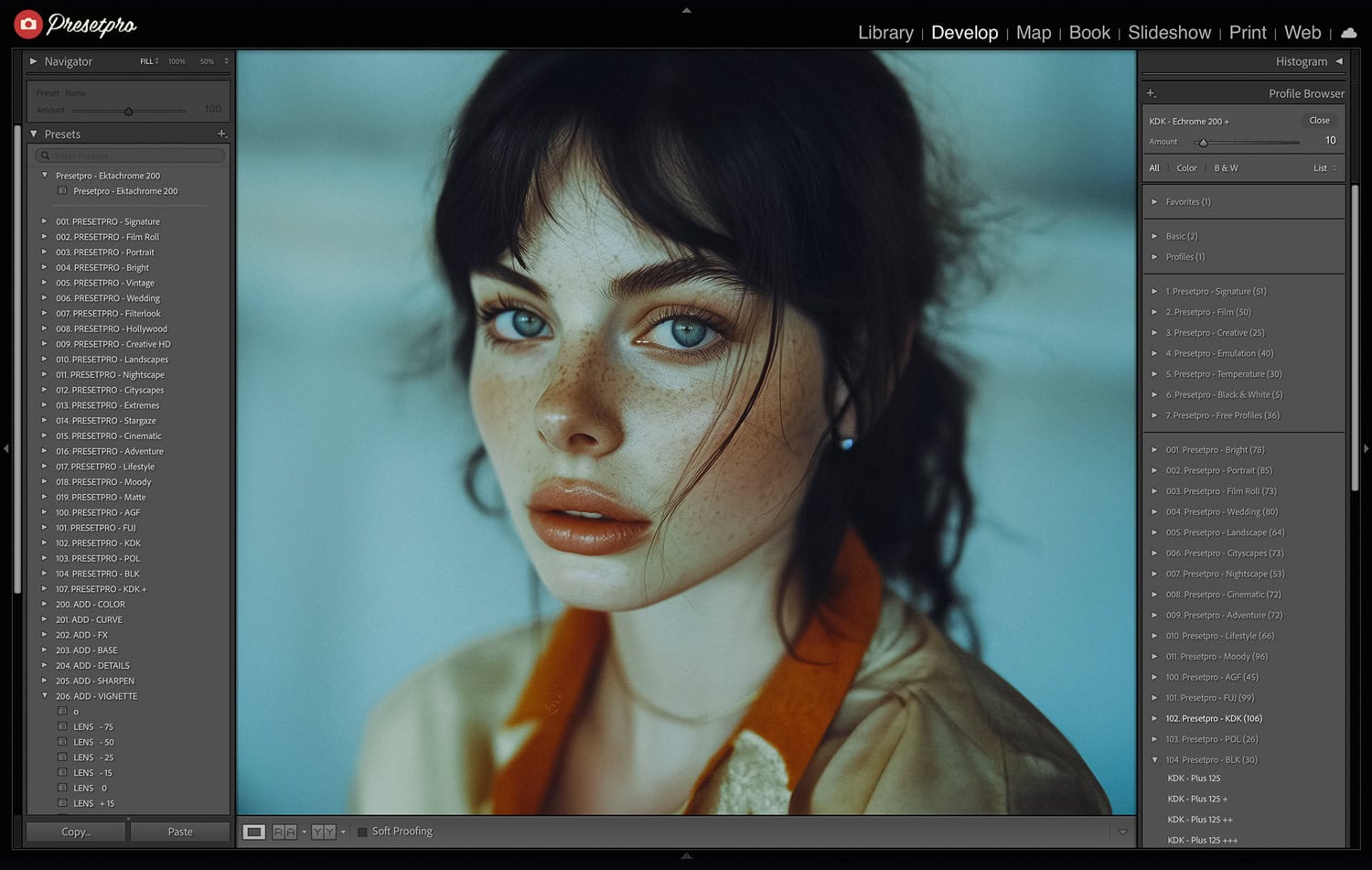Enable the Soft Proofing checkbox

tap(362, 832)
